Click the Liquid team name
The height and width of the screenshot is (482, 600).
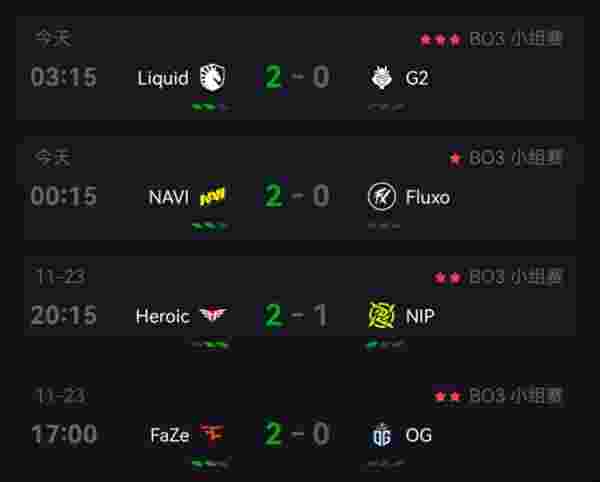[163, 78]
